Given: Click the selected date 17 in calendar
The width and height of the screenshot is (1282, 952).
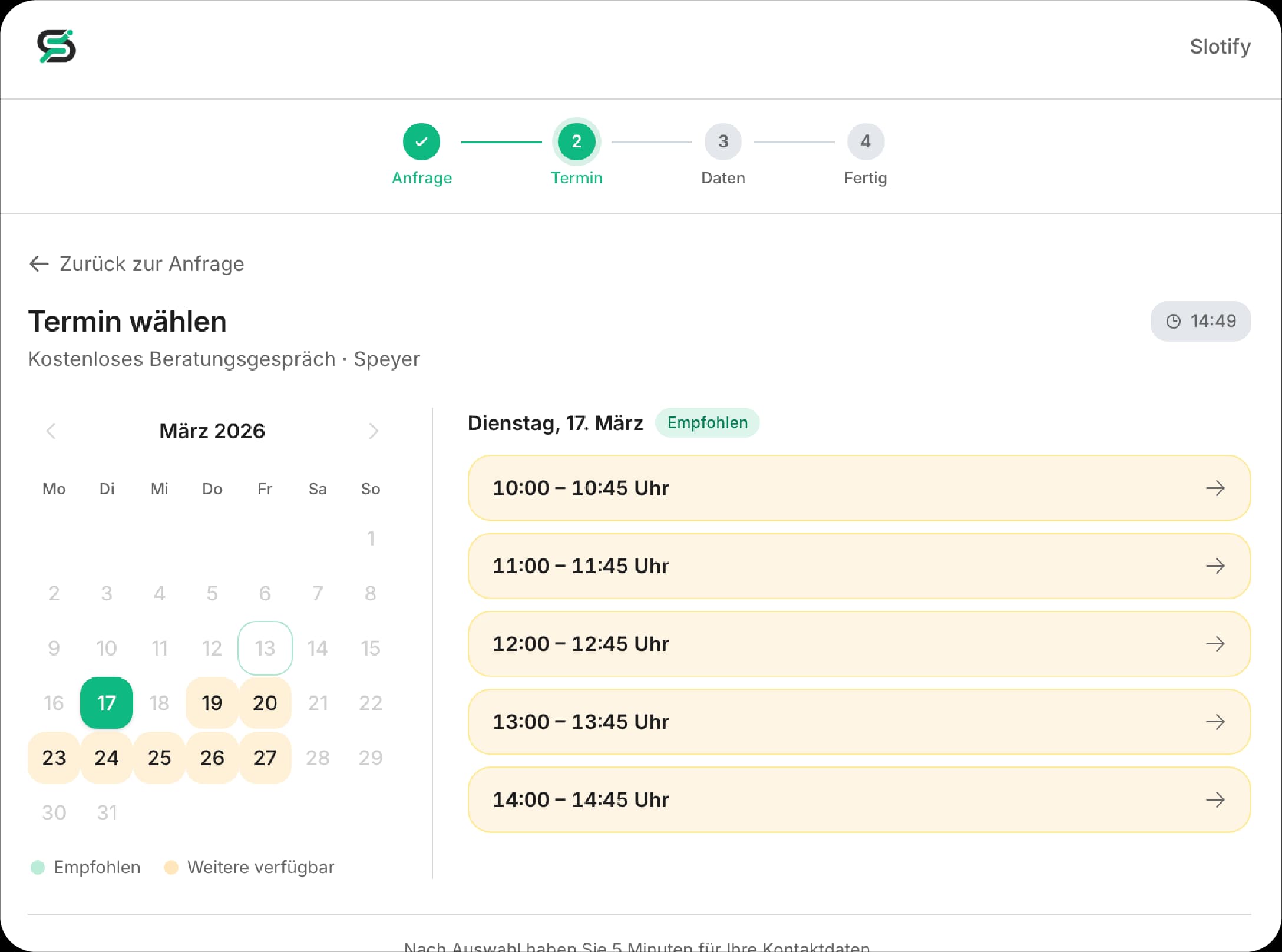Looking at the screenshot, I should (x=107, y=703).
